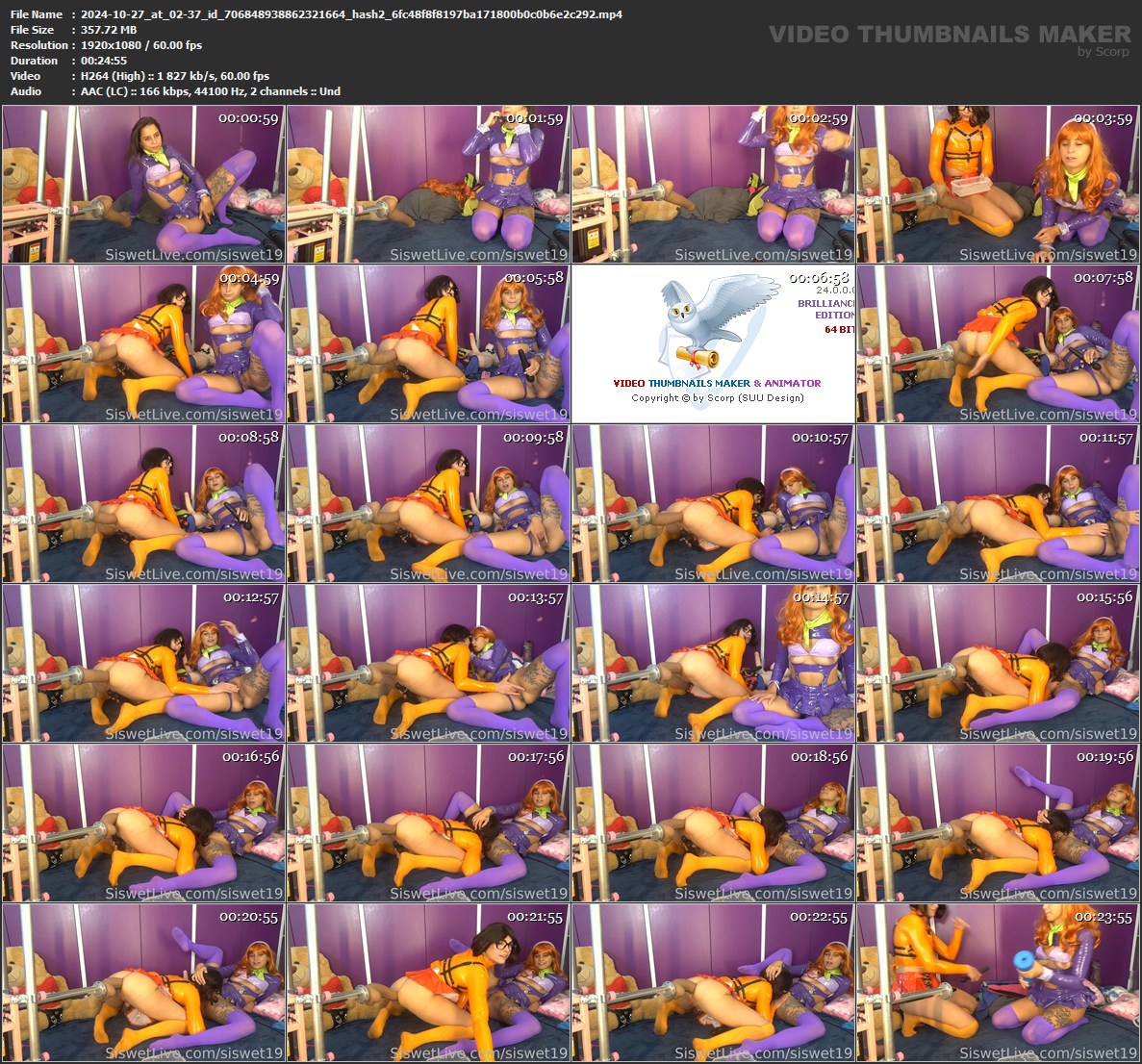Click the 'BRILLIANCE EDITION' label in logo frame
The image size is (1142, 1064).
(x=825, y=309)
